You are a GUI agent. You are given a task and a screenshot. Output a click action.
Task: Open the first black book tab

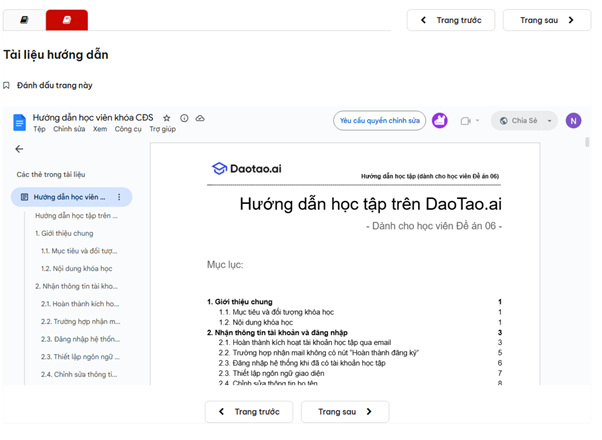coord(24,20)
